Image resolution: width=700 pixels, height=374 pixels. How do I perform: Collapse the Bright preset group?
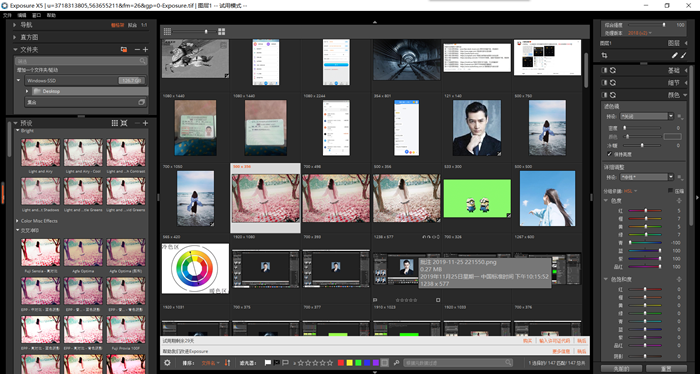pyautogui.click(x=18, y=131)
